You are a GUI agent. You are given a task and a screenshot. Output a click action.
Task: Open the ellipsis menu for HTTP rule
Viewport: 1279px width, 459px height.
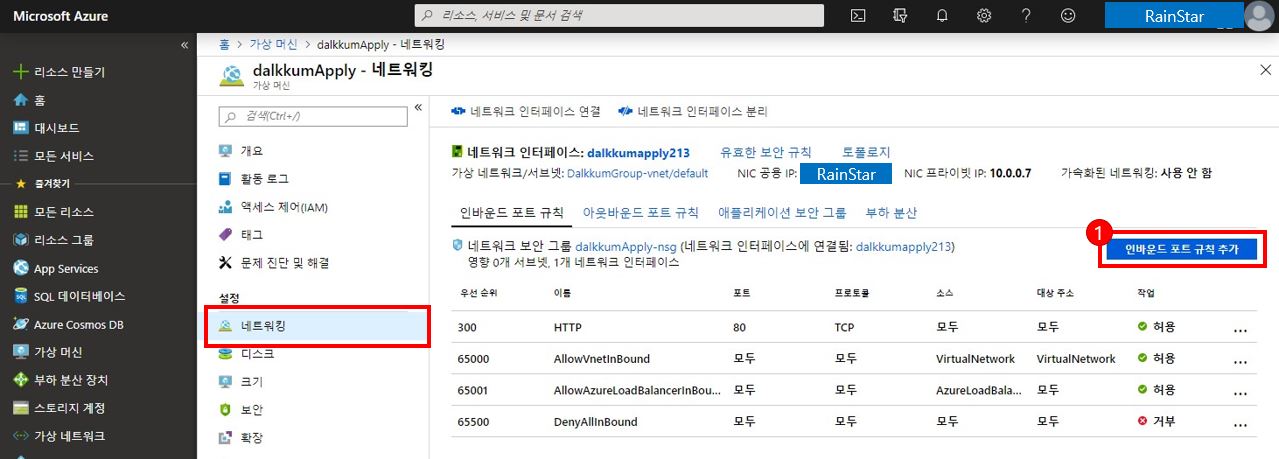click(x=1241, y=329)
